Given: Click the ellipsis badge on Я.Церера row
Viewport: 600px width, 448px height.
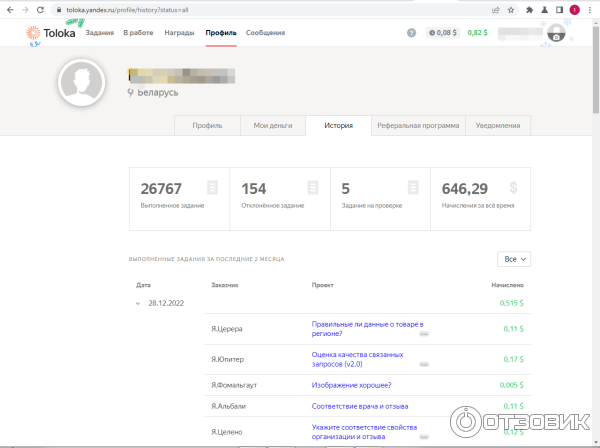Looking at the screenshot, I should tap(424, 334).
